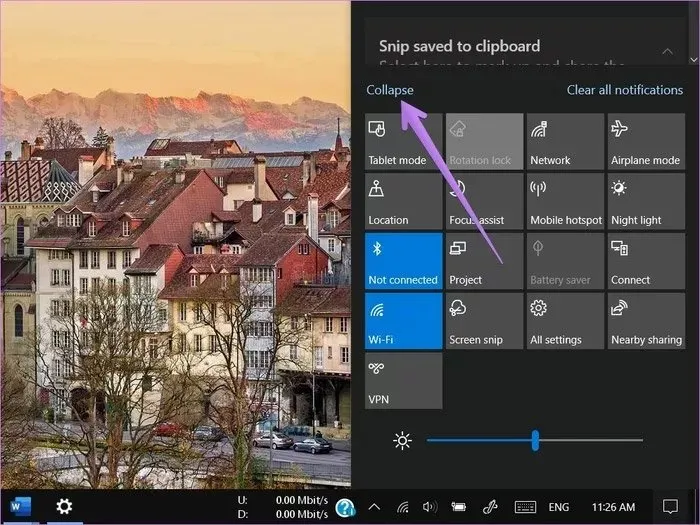Image resolution: width=700 pixels, height=525 pixels.
Task: Clear all notifications
Action: point(625,90)
